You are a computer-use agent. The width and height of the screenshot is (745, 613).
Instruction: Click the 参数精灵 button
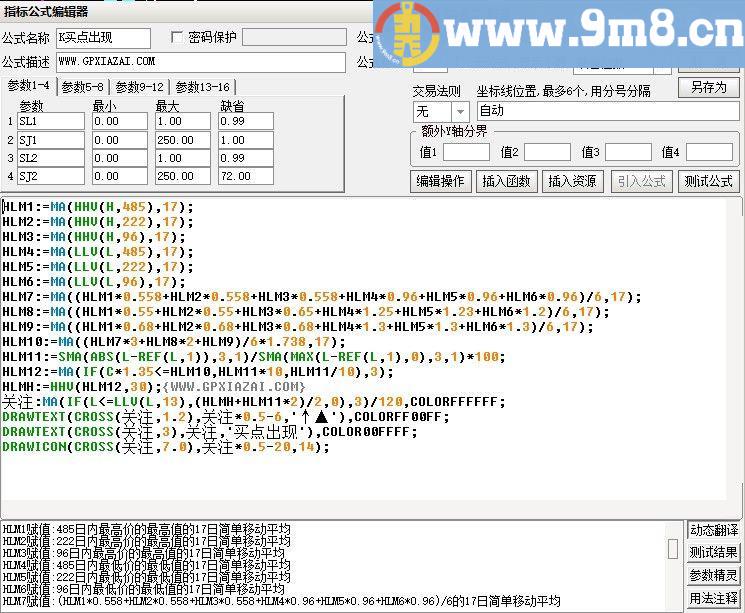click(714, 575)
